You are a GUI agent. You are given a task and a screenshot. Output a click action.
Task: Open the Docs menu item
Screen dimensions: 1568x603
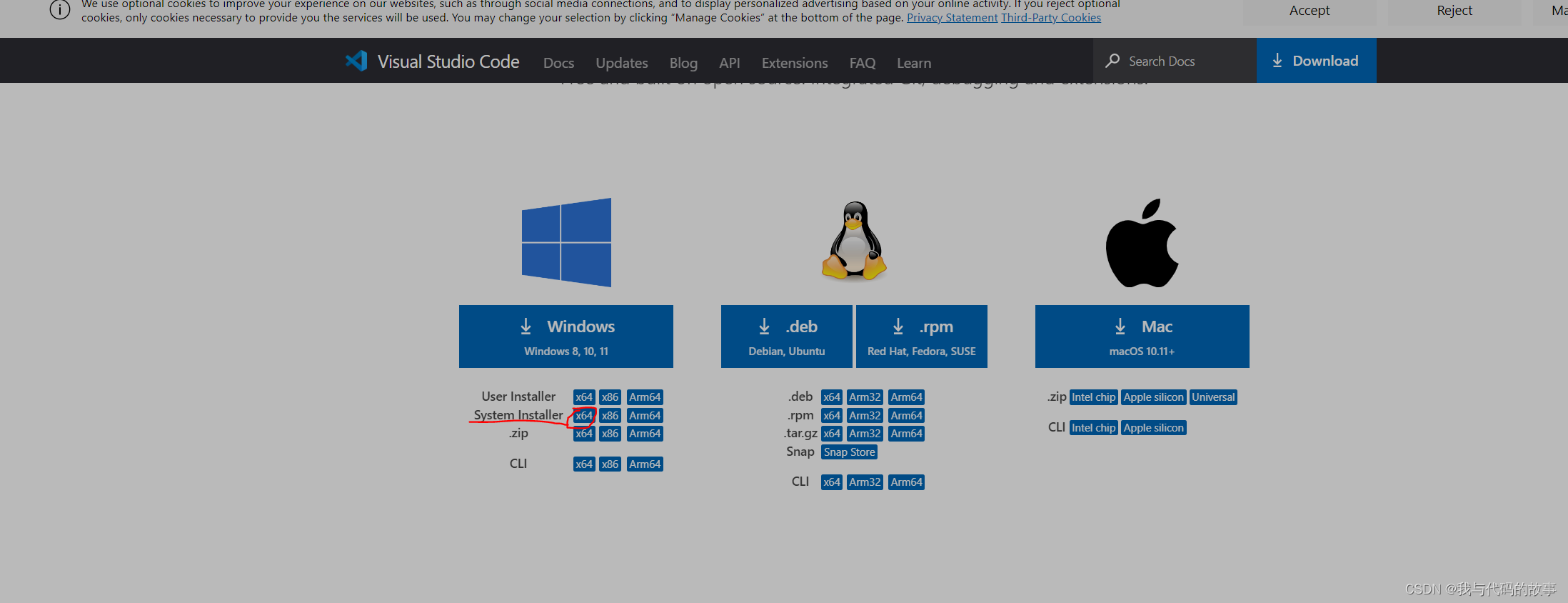click(558, 63)
